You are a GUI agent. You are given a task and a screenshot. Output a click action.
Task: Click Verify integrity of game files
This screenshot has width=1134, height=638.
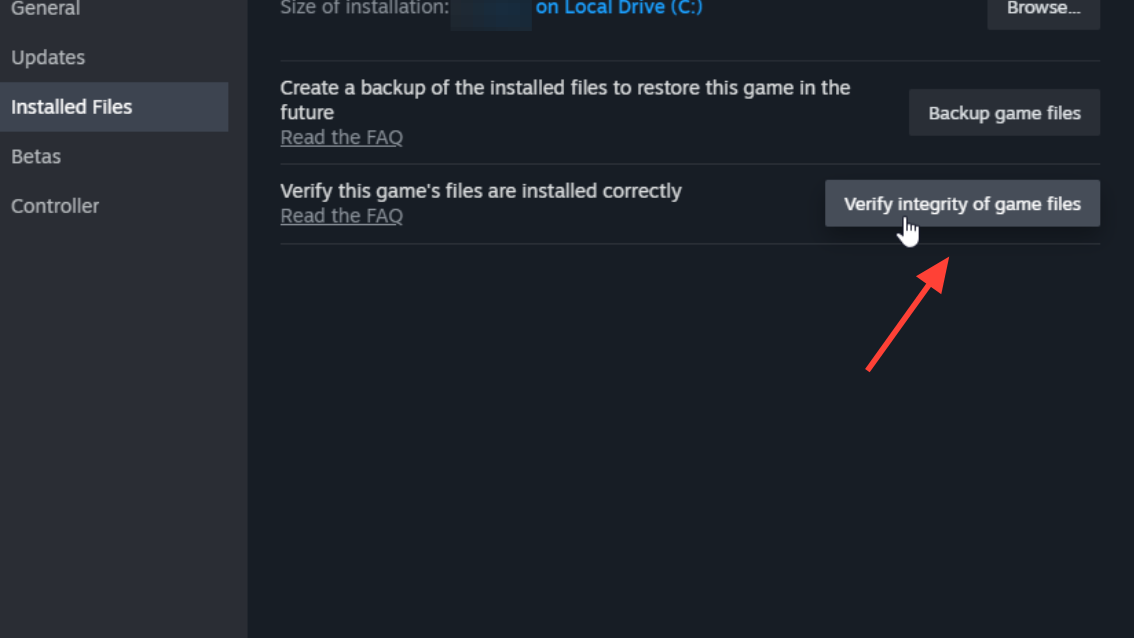(963, 204)
